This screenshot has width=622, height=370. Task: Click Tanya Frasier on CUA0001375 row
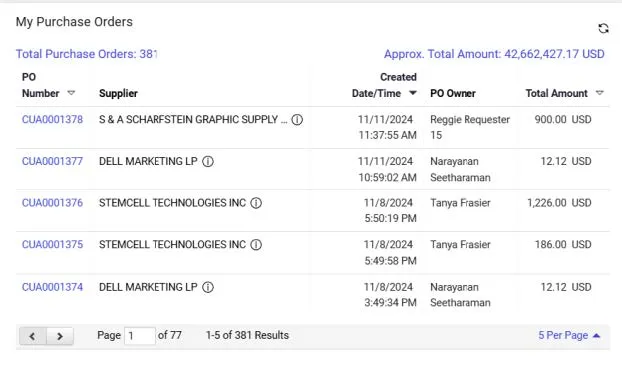coord(460,245)
